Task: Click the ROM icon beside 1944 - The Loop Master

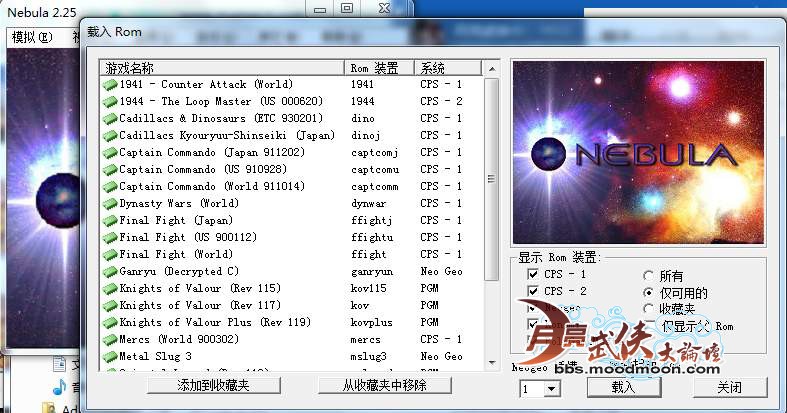Action: coord(110,101)
